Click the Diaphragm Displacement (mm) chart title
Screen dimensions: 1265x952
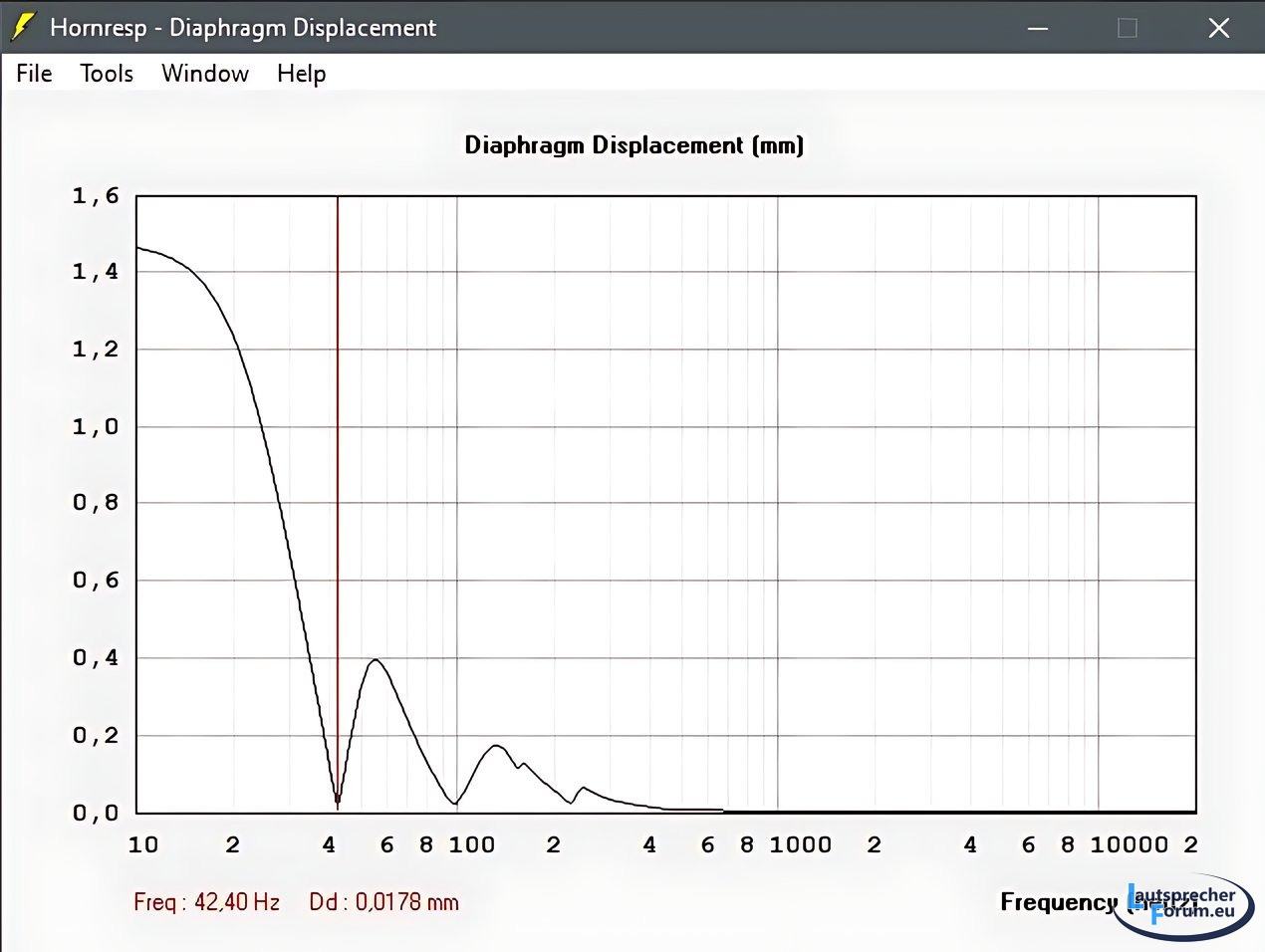click(633, 145)
